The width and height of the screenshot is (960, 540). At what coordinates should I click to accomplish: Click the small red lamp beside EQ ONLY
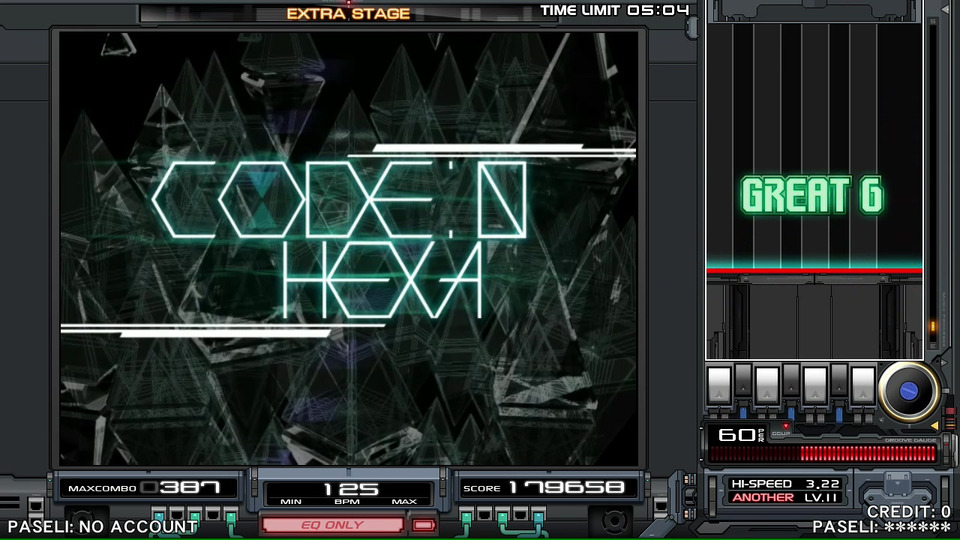[x=423, y=525]
